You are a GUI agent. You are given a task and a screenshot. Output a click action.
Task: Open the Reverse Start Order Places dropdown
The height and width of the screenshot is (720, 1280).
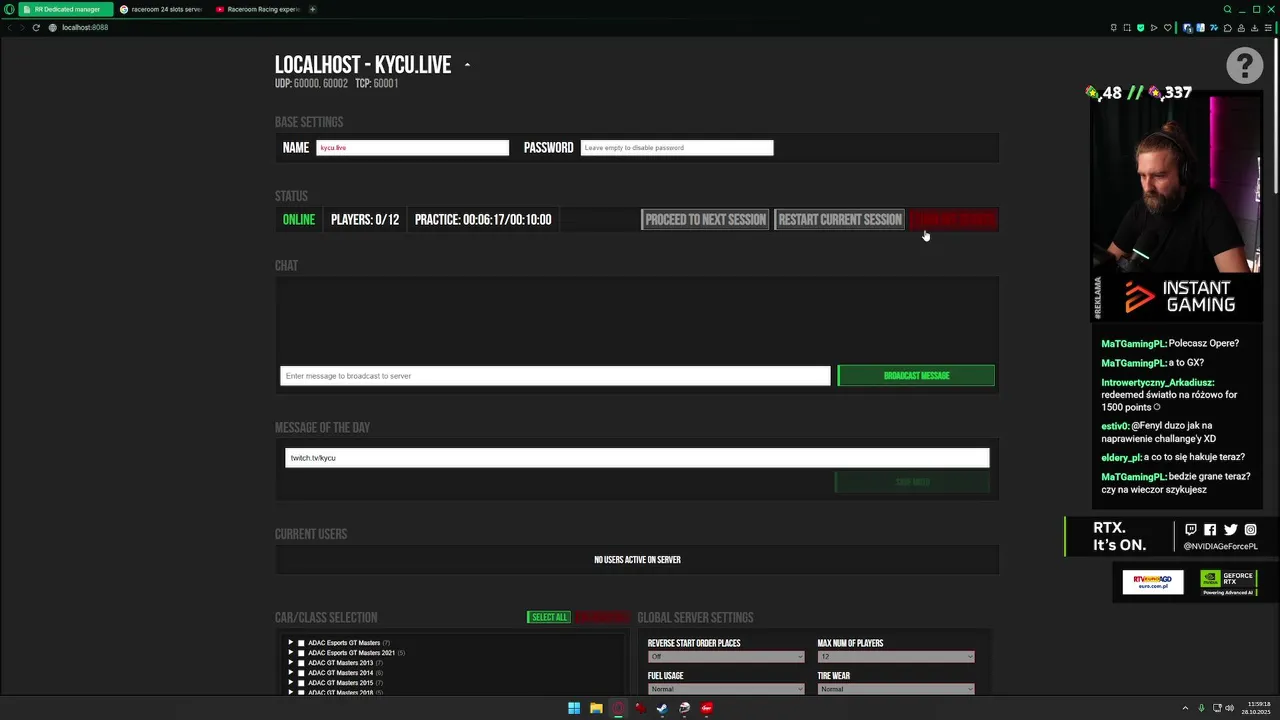point(726,657)
